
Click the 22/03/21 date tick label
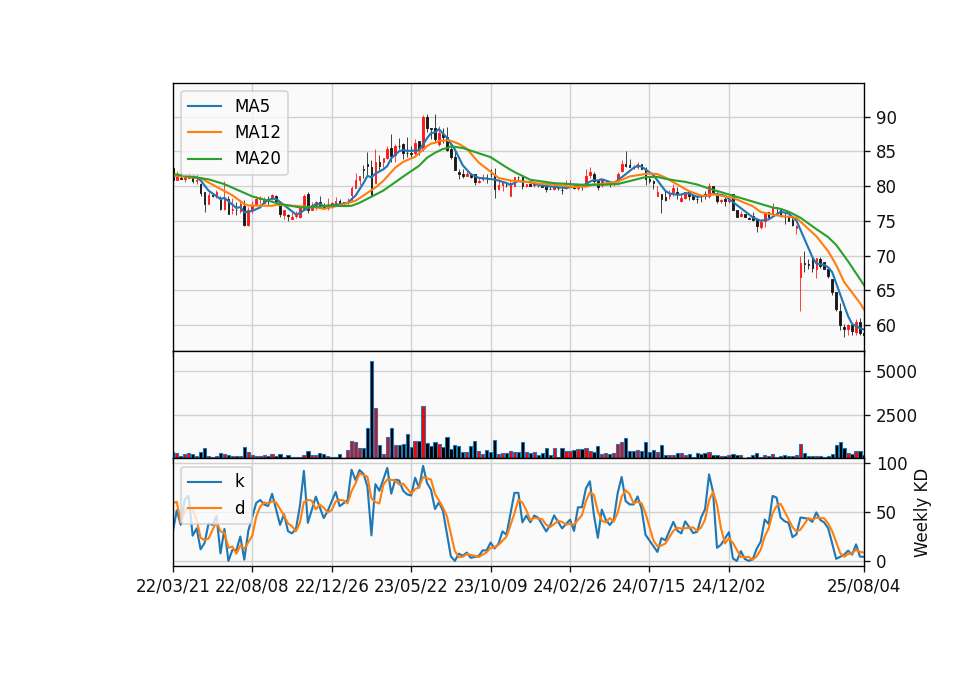173,586
